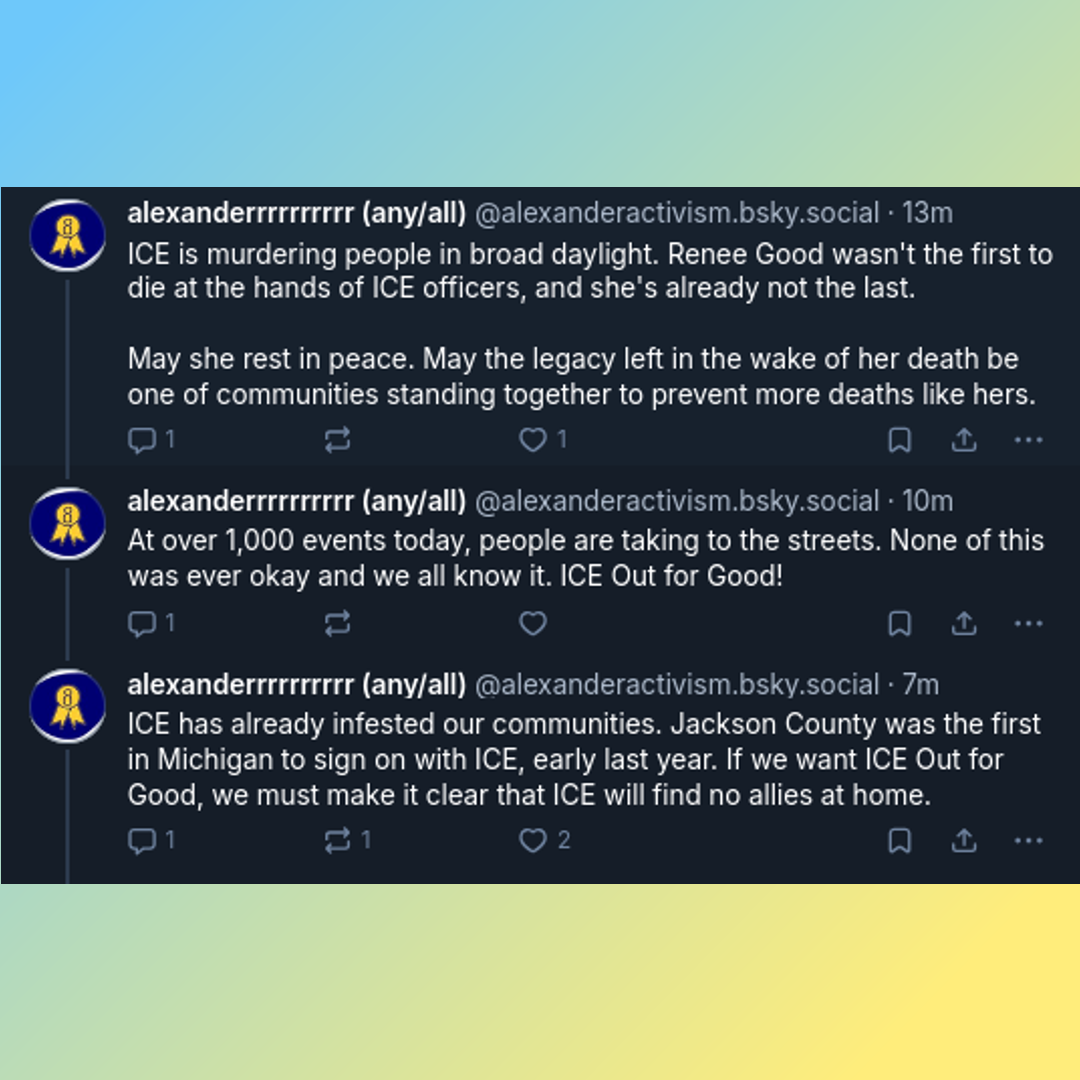Repost the '1,000 events today' post

(x=338, y=624)
